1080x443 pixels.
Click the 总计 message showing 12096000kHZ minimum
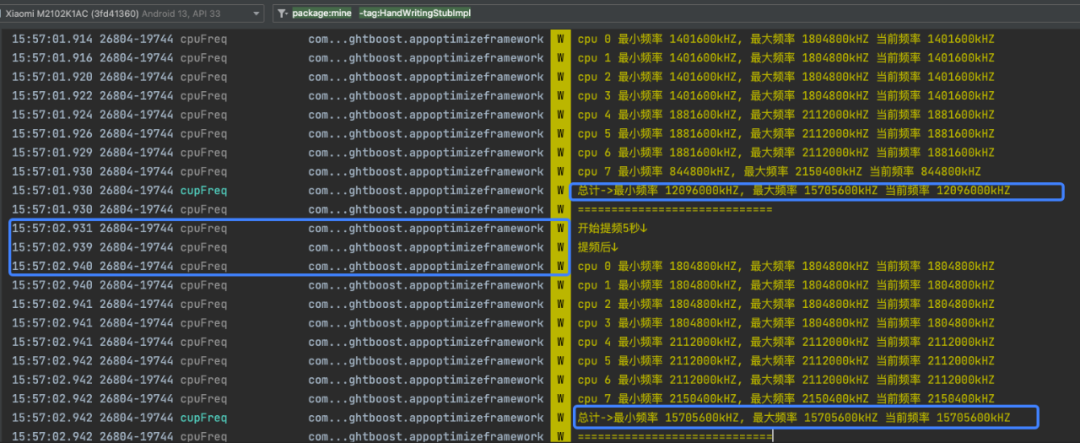[794, 190]
